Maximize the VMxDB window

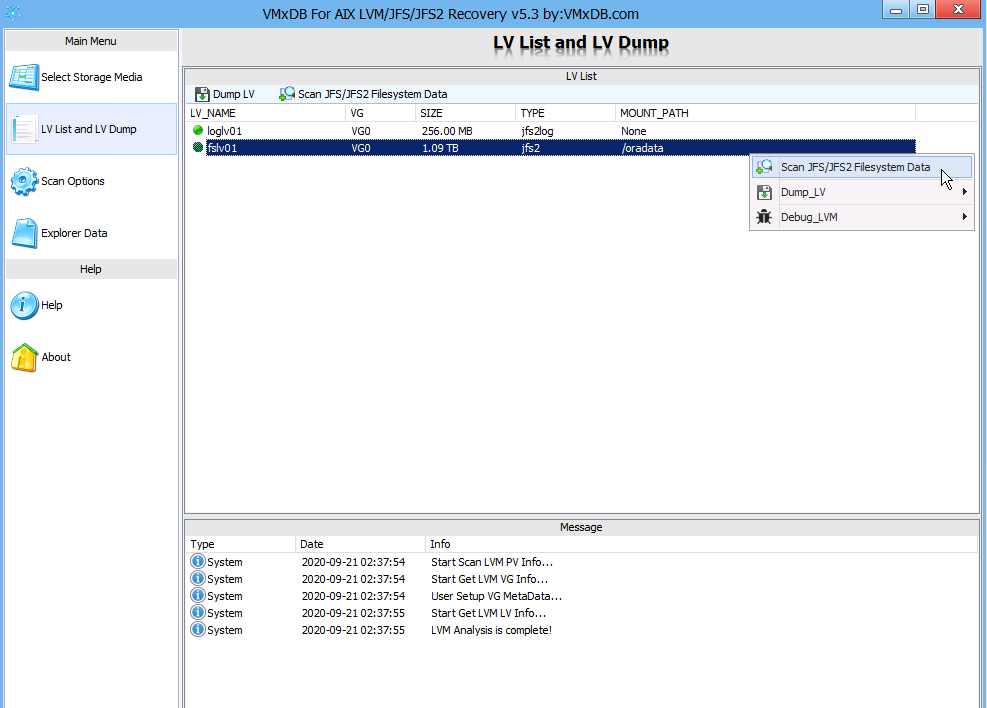click(x=923, y=9)
